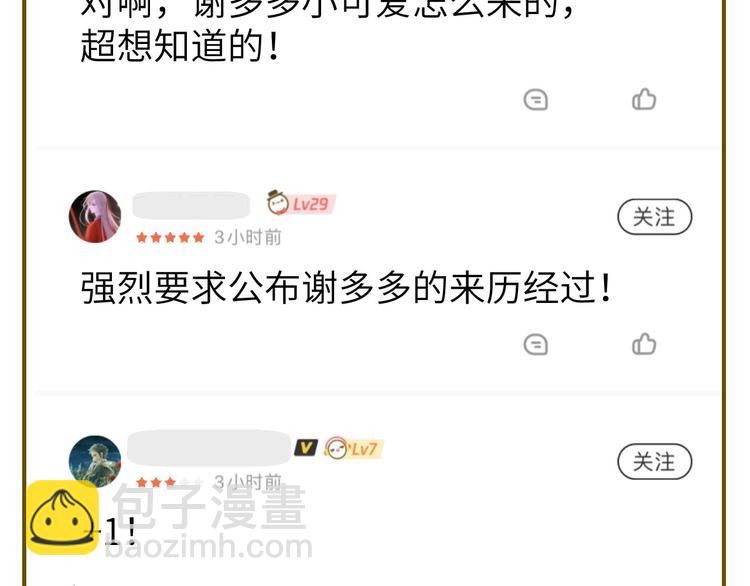Click the blurred username beside Lv29
Image resolution: width=750 pixels, height=586 pixels.
pyautogui.click(x=191, y=205)
